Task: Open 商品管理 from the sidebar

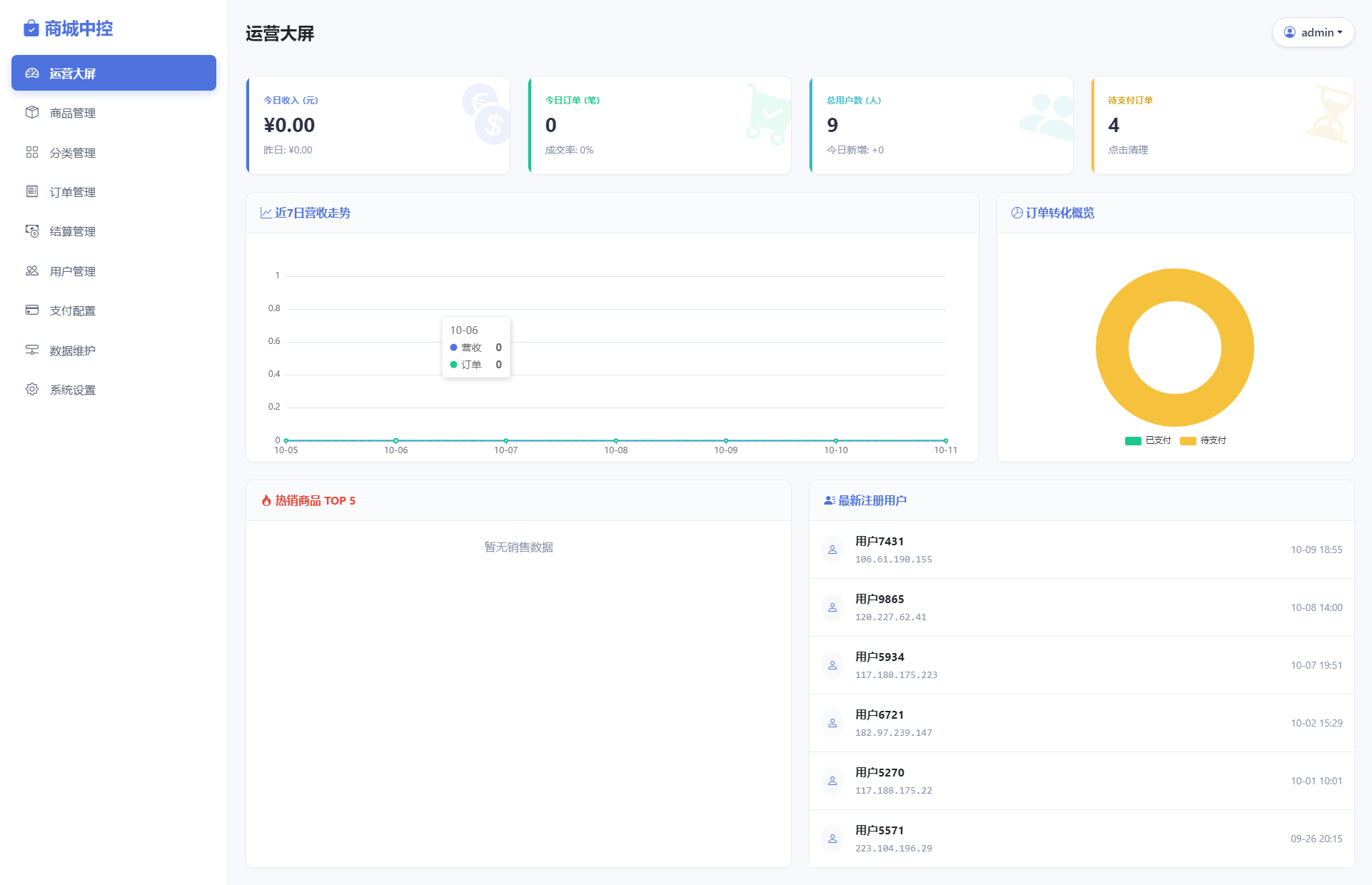Action: [x=114, y=112]
